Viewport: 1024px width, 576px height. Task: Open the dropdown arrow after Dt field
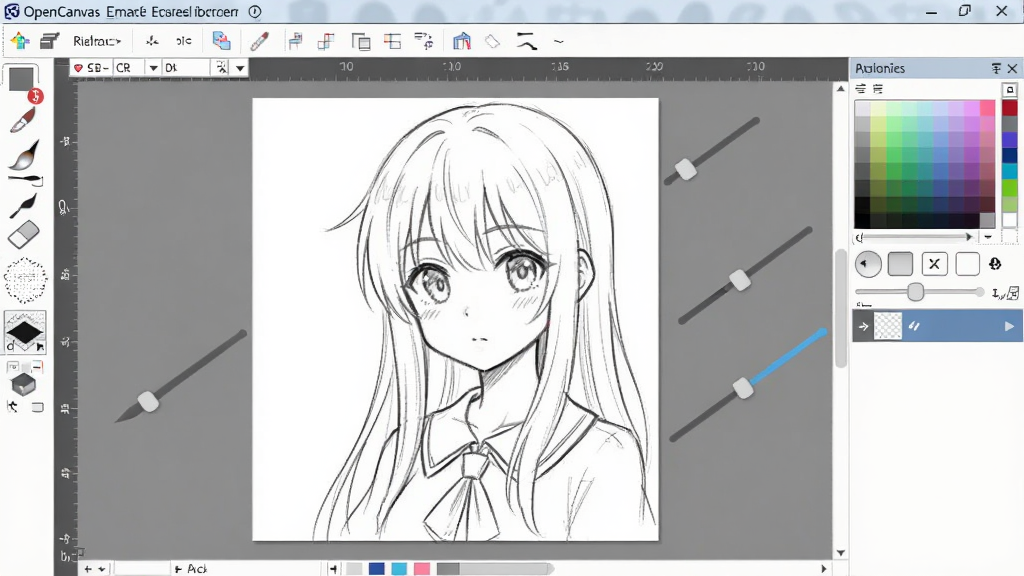pyautogui.click(x=240, y=67)
